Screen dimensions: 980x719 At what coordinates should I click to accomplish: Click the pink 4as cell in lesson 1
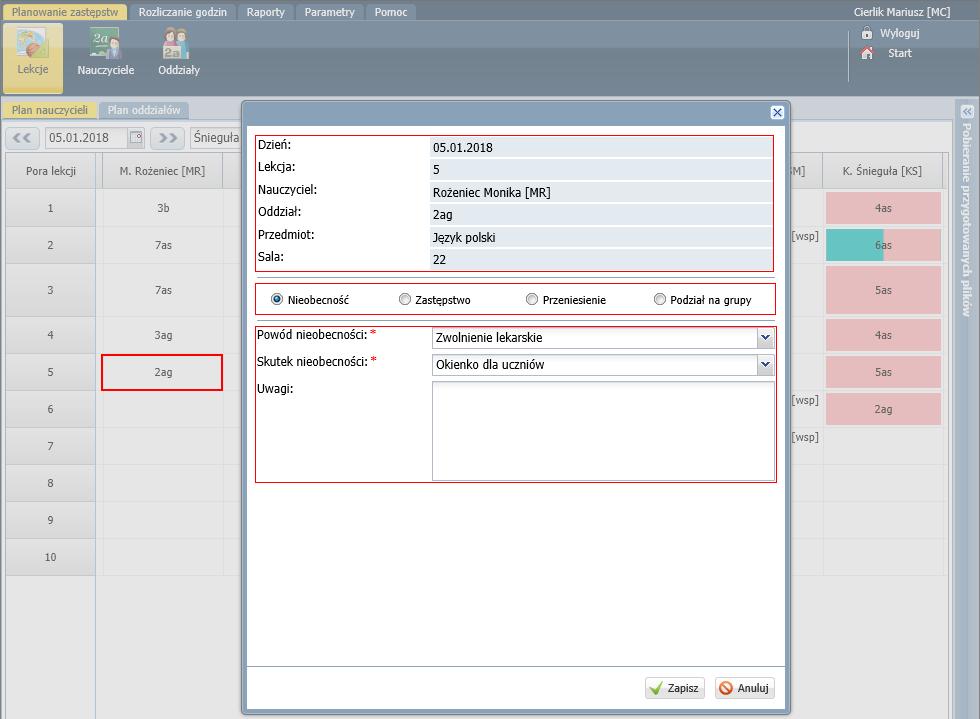(883, 208)
